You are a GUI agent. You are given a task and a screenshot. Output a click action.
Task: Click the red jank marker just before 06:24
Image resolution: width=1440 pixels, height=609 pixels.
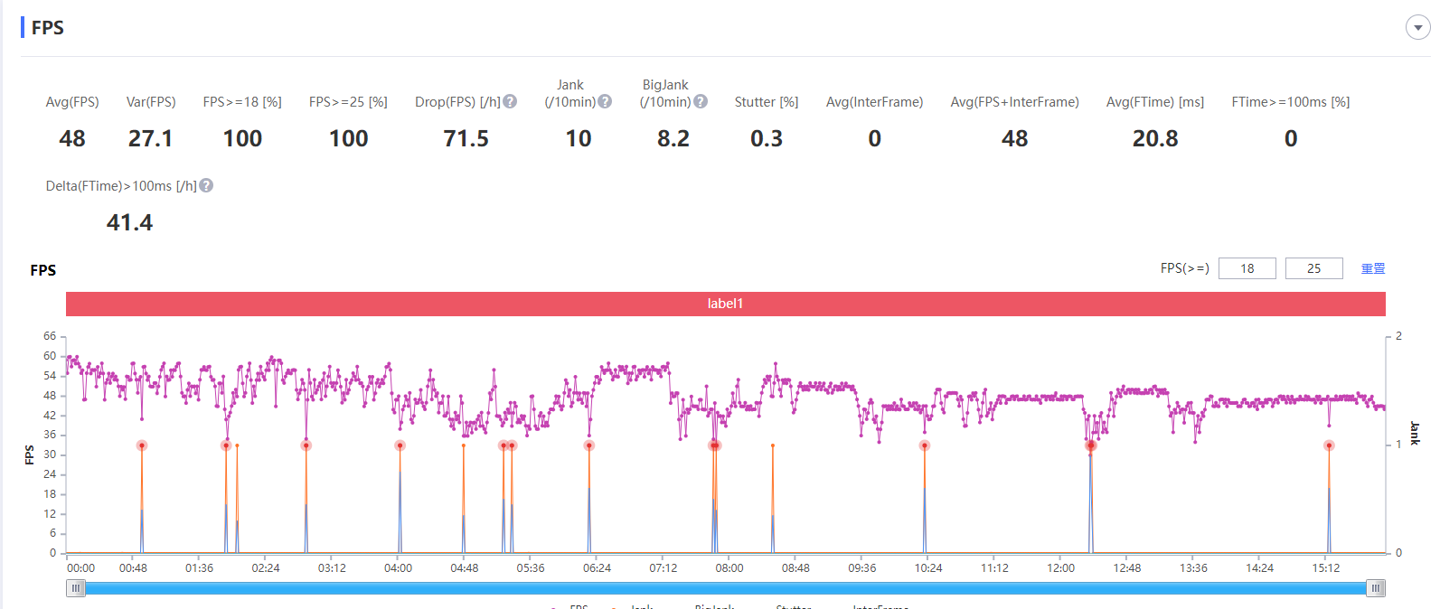pyautogui.click(x=589, y=446)
